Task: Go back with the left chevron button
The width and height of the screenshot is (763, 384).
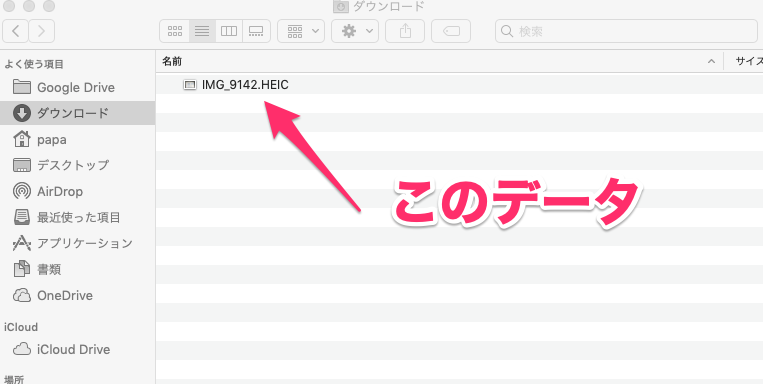Action: (x=16, y=32)
